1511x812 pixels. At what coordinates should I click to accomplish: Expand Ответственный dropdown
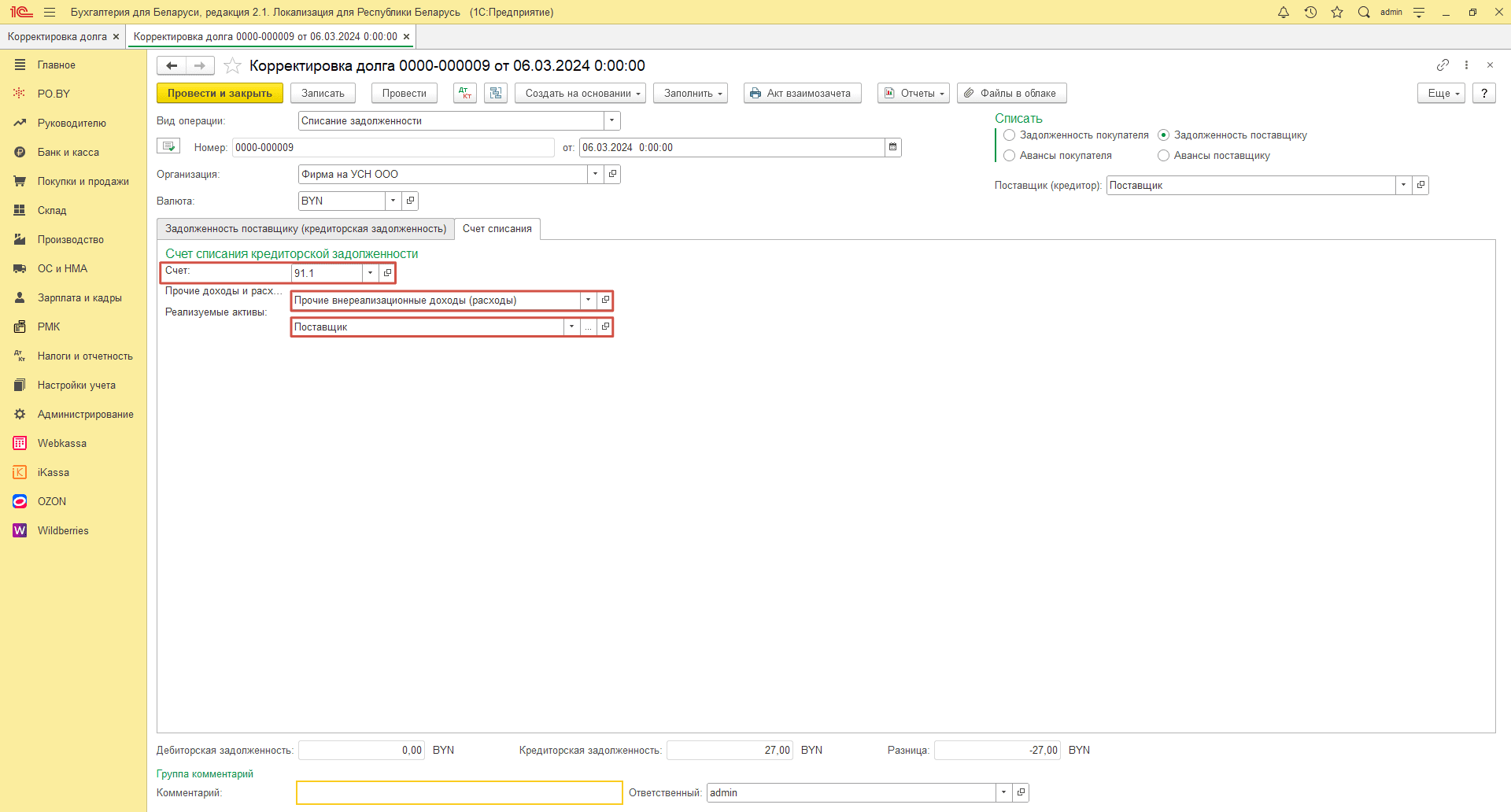pos(1004,792)
